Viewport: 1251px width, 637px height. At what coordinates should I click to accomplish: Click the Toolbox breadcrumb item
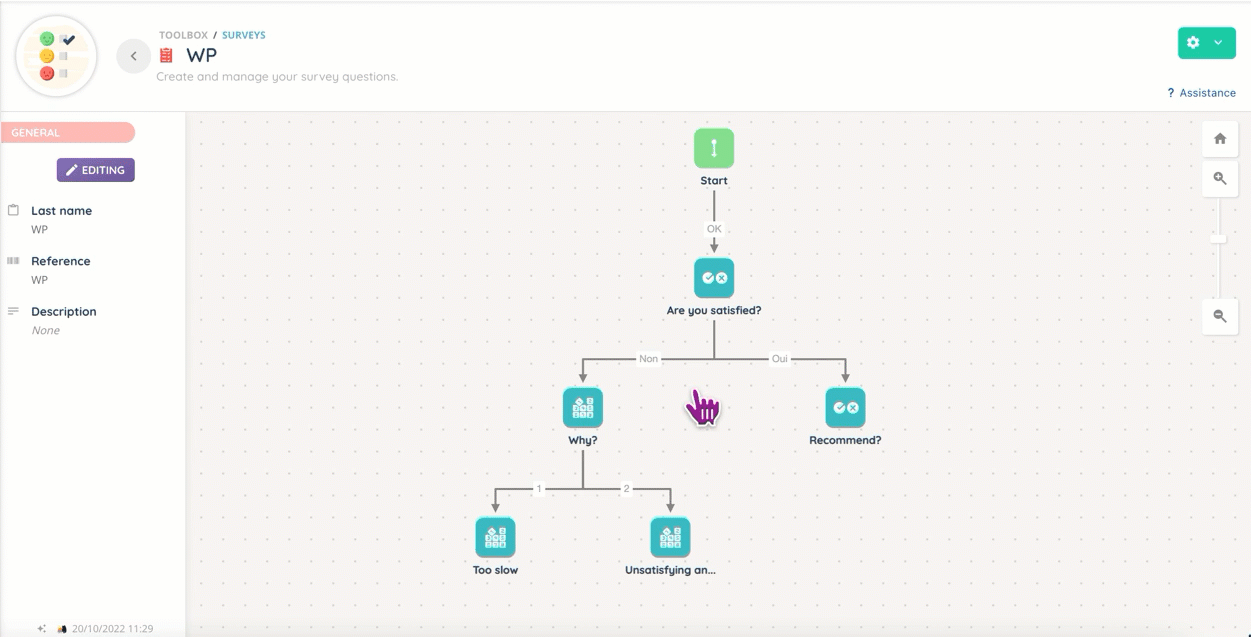click(183, 35)
